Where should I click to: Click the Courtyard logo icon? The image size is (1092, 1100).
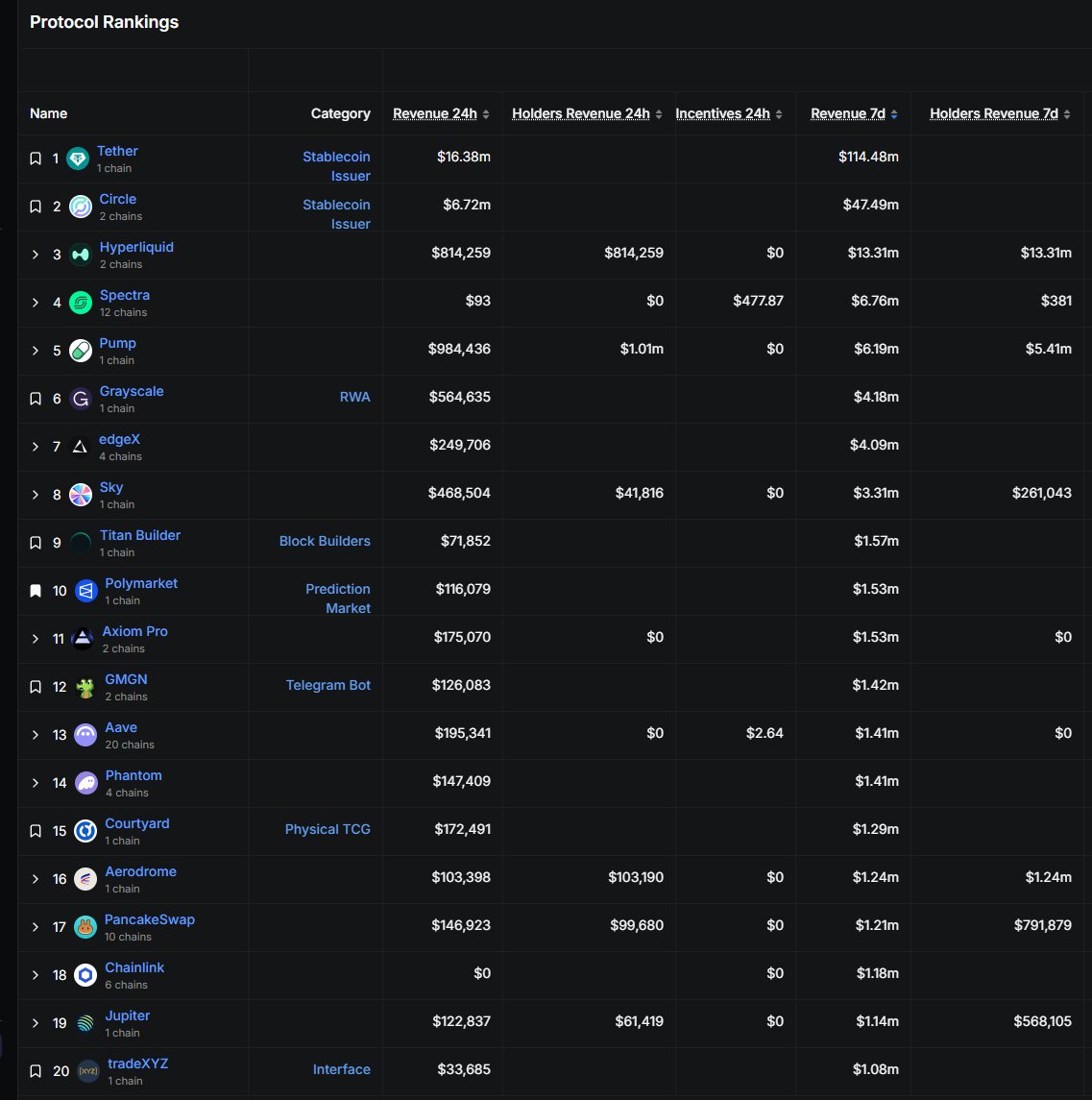(x=85, y=831)
